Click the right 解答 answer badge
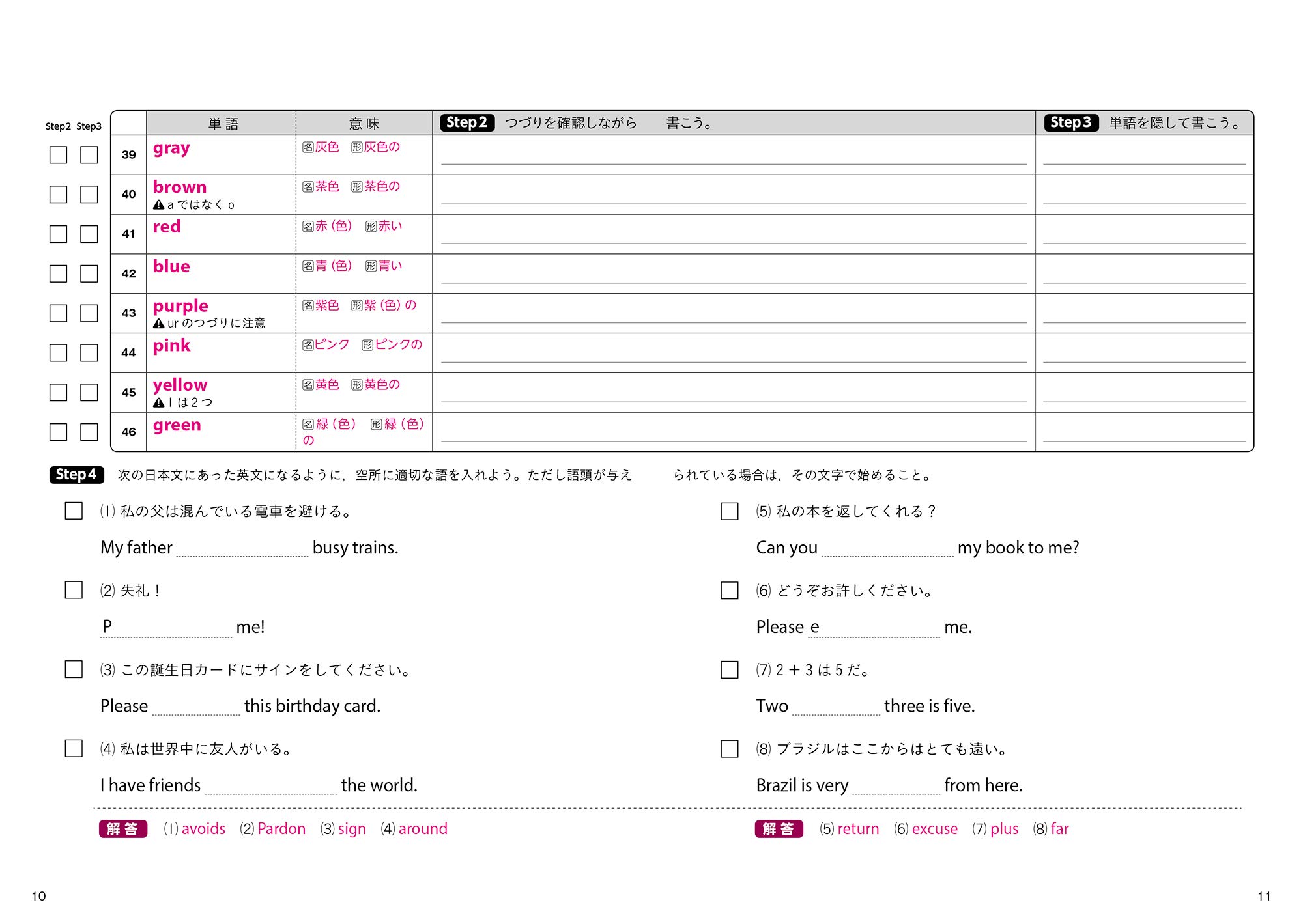1303x924 pixels. pos(779,829)
